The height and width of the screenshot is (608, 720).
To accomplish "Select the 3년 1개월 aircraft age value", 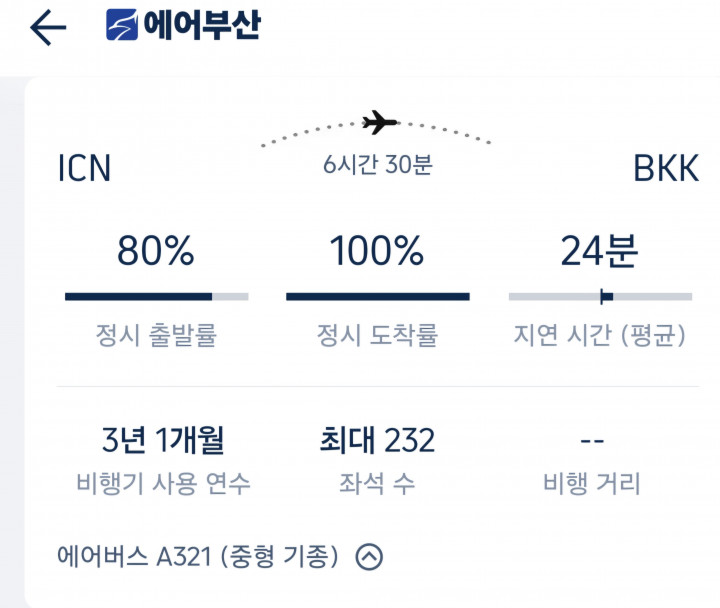I will pos(163,439).
